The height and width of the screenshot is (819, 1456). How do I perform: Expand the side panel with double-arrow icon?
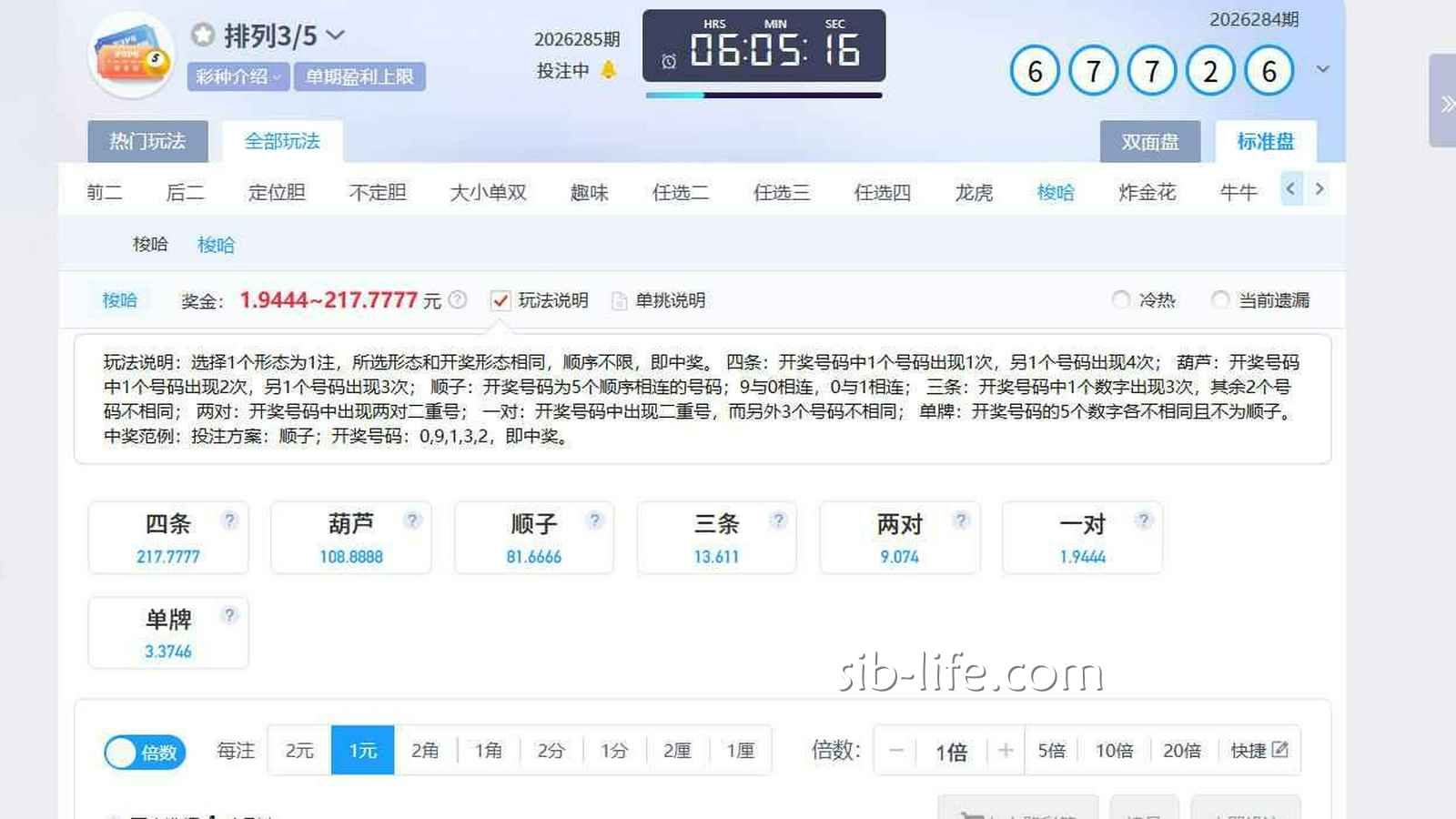pos(1444,100)
